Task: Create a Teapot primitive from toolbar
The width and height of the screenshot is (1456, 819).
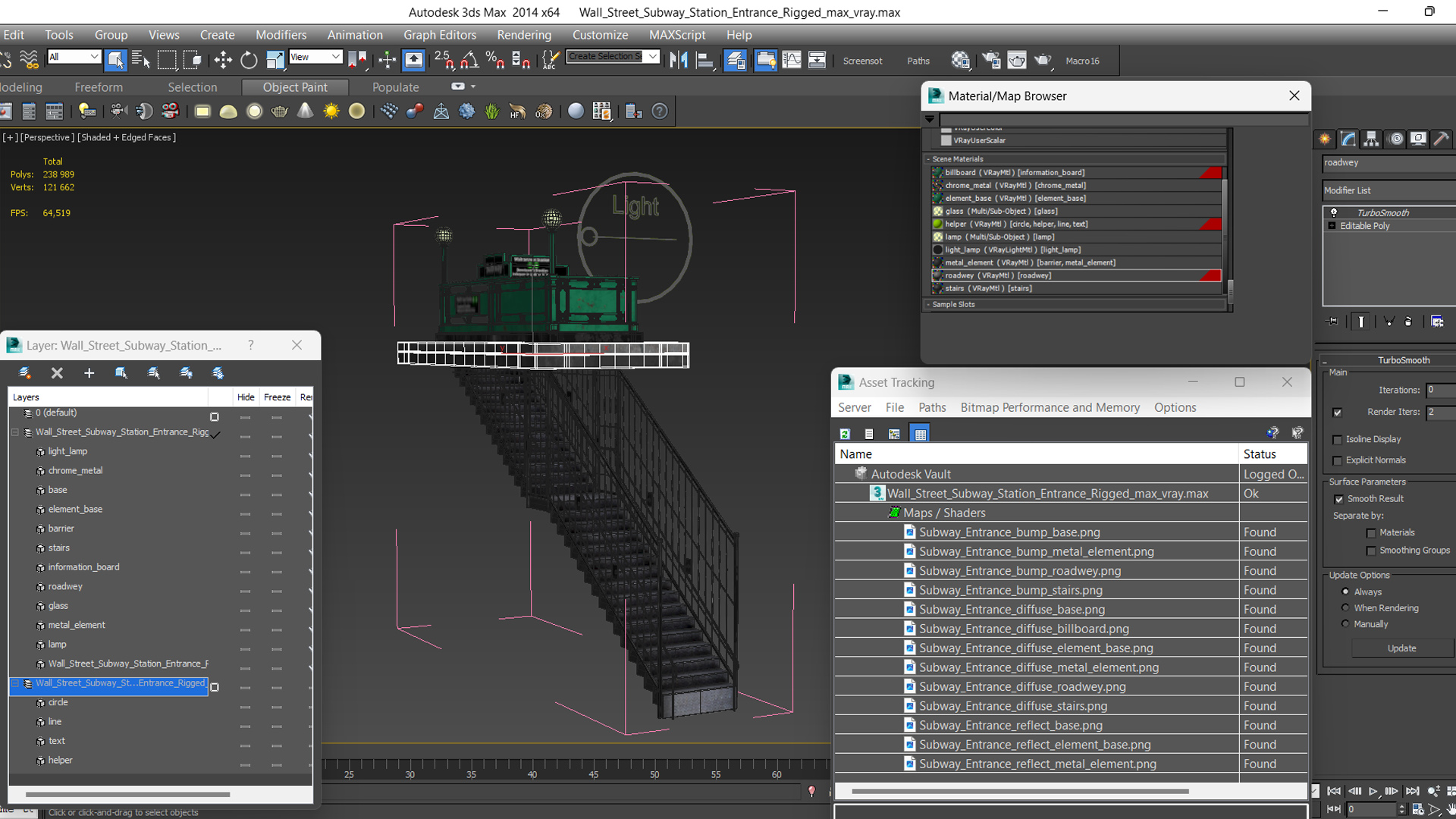Action: coord(280,111)
